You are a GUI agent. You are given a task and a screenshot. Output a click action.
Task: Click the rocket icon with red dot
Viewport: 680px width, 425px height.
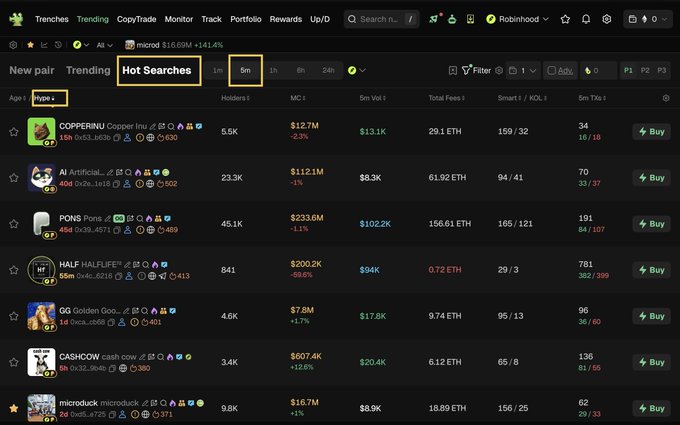(x=434, y=19)
